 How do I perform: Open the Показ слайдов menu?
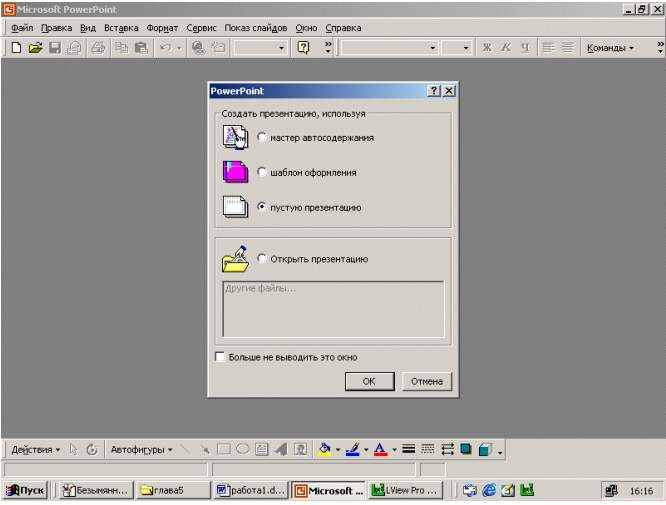pos(256,28)
